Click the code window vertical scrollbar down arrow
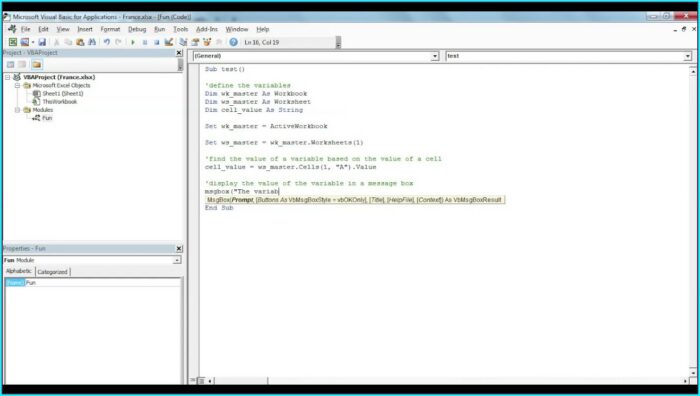The width and height of the screenshot is (700, 396). click(693, 372)
